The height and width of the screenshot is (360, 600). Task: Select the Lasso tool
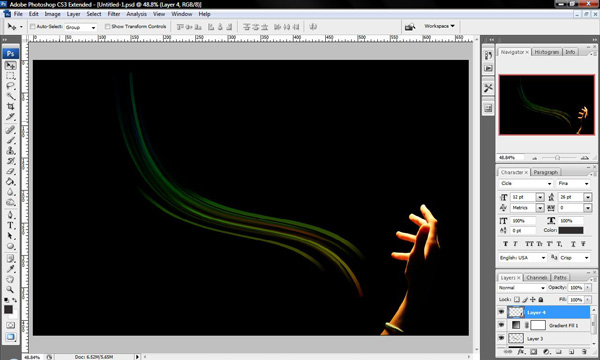pyautogui.click(x=10, y=86)
